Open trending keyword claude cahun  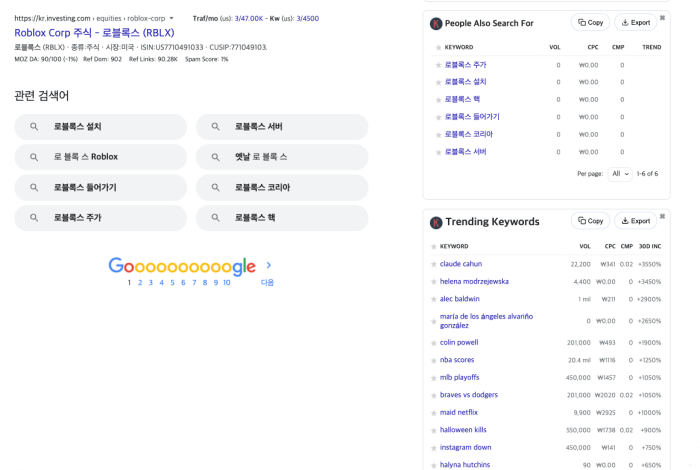click(x=461, y=264)
